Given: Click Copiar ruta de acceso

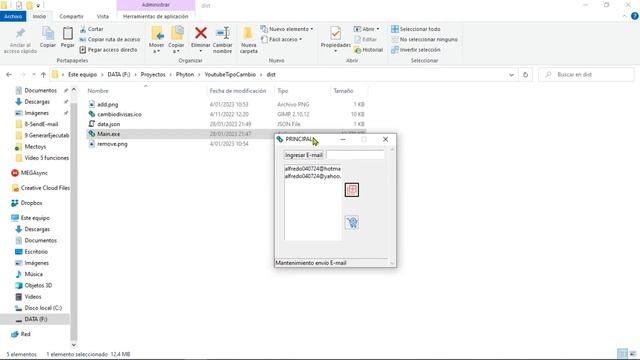Looking at the screenshot, I should [109, 40].
